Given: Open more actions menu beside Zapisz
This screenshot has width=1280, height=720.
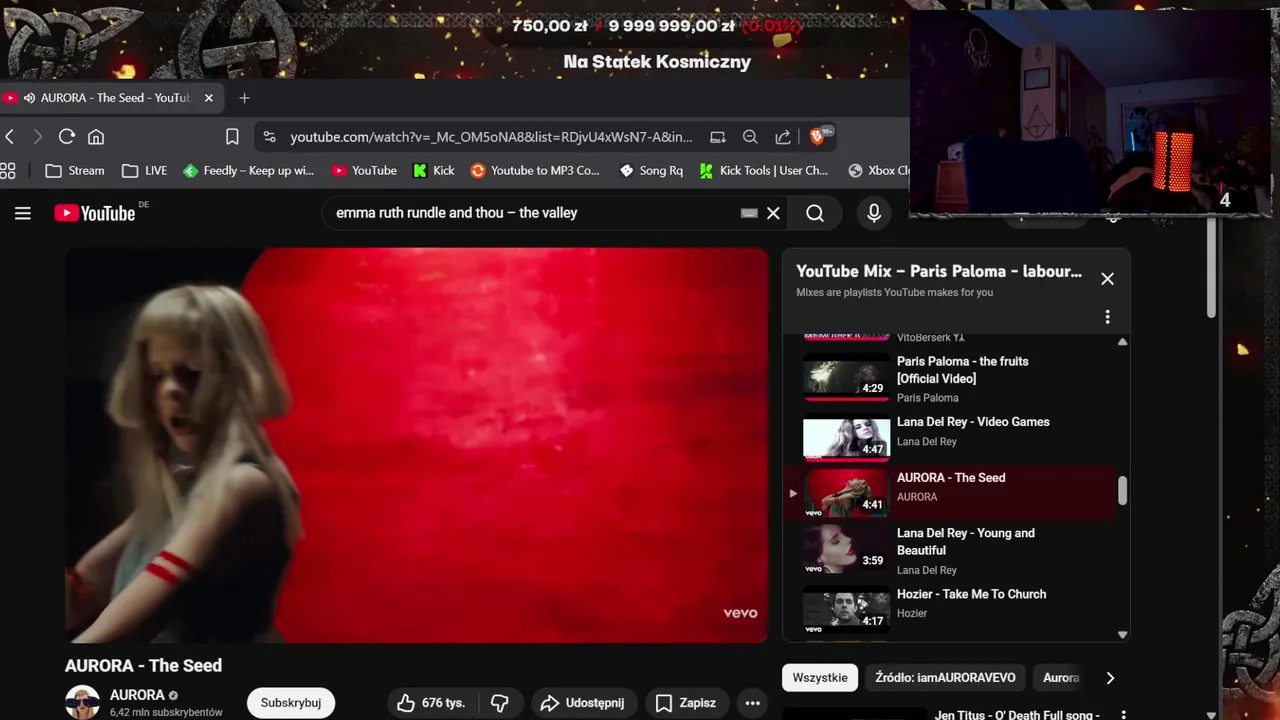Looking at the screenshot, I should [753, 703].
